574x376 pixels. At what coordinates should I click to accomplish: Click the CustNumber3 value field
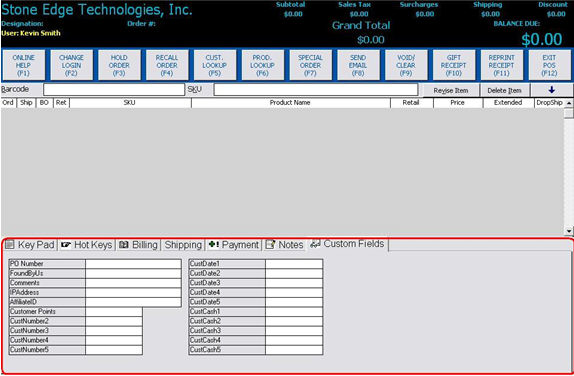[114, 331]
